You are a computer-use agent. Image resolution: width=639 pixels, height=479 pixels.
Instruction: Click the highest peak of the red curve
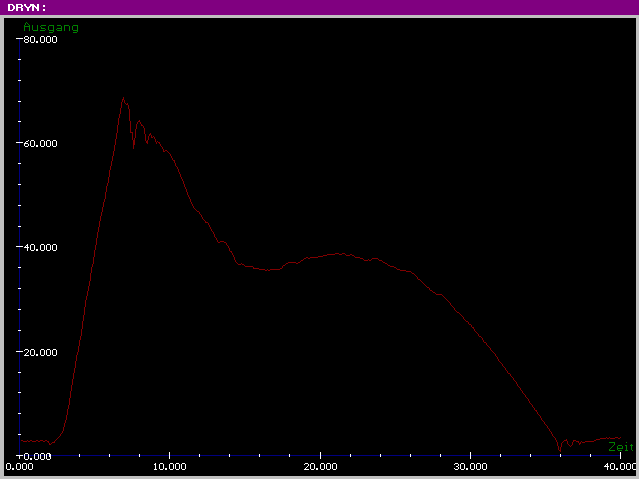[x=123, y=98]
